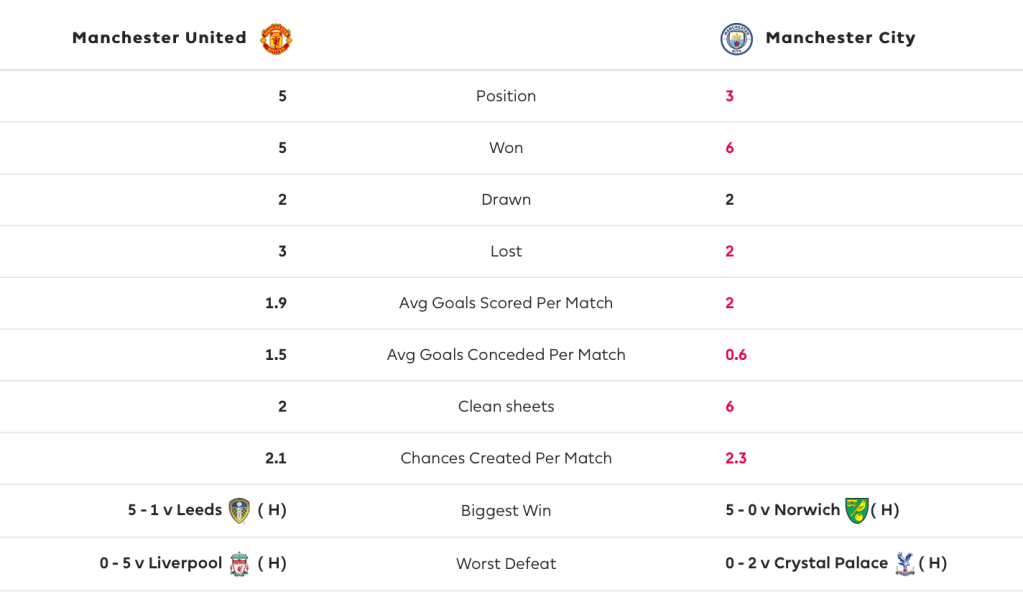Open the 0 - 2 v Crystal Palace result
The width and height of the screenshot is (1023, 615).
806,563
